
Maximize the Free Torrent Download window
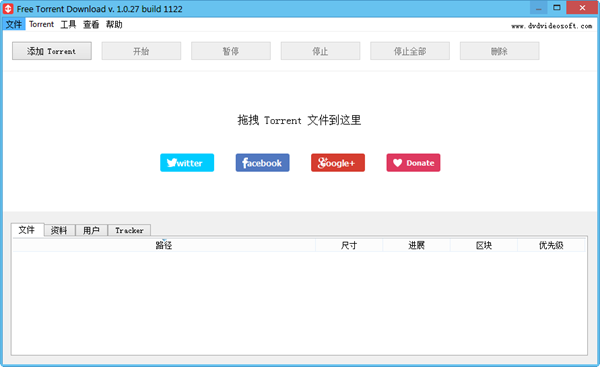pyautogui.click(x=557, y=8)
